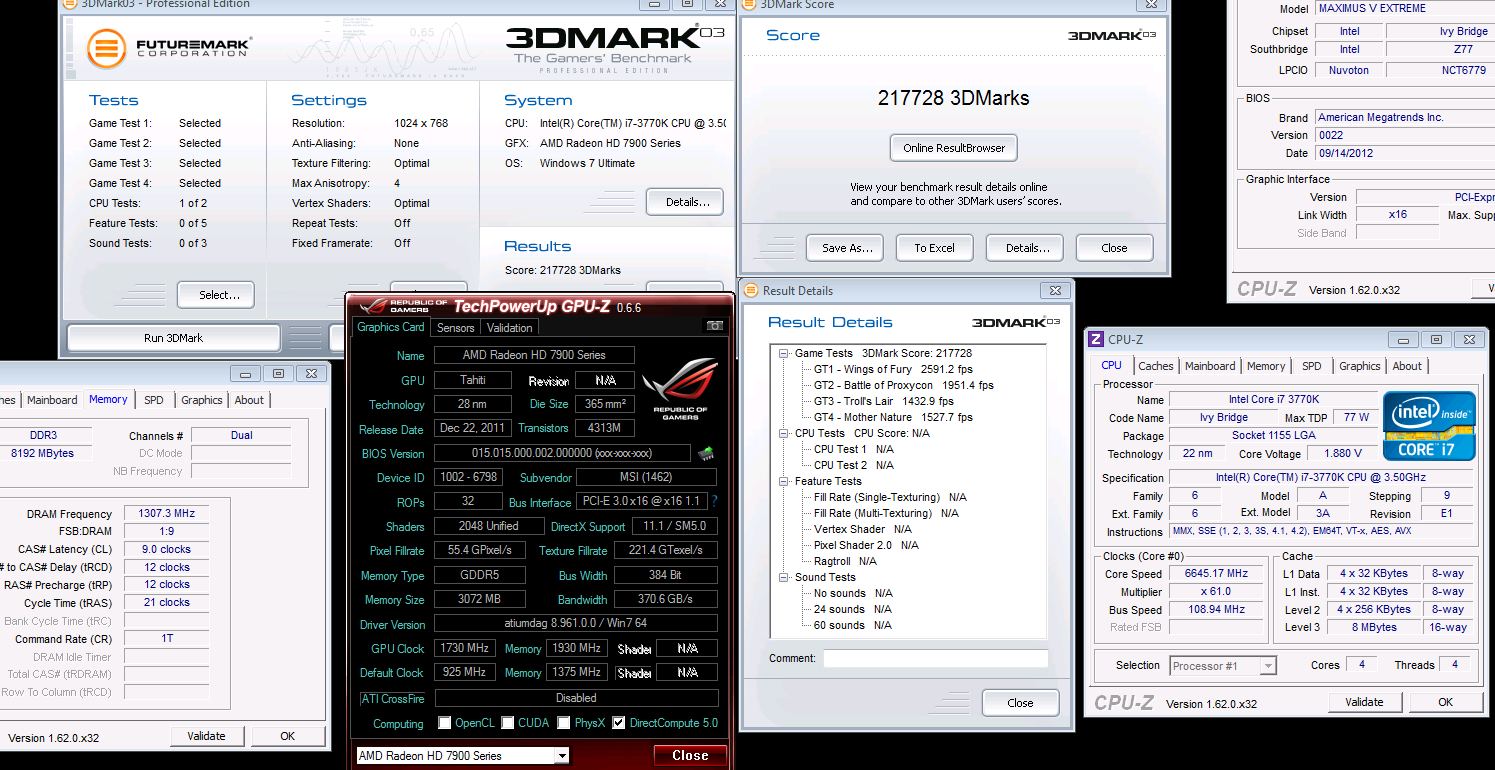
Task: Collapse the Feature Tests tree node
Action: [784, 481]
